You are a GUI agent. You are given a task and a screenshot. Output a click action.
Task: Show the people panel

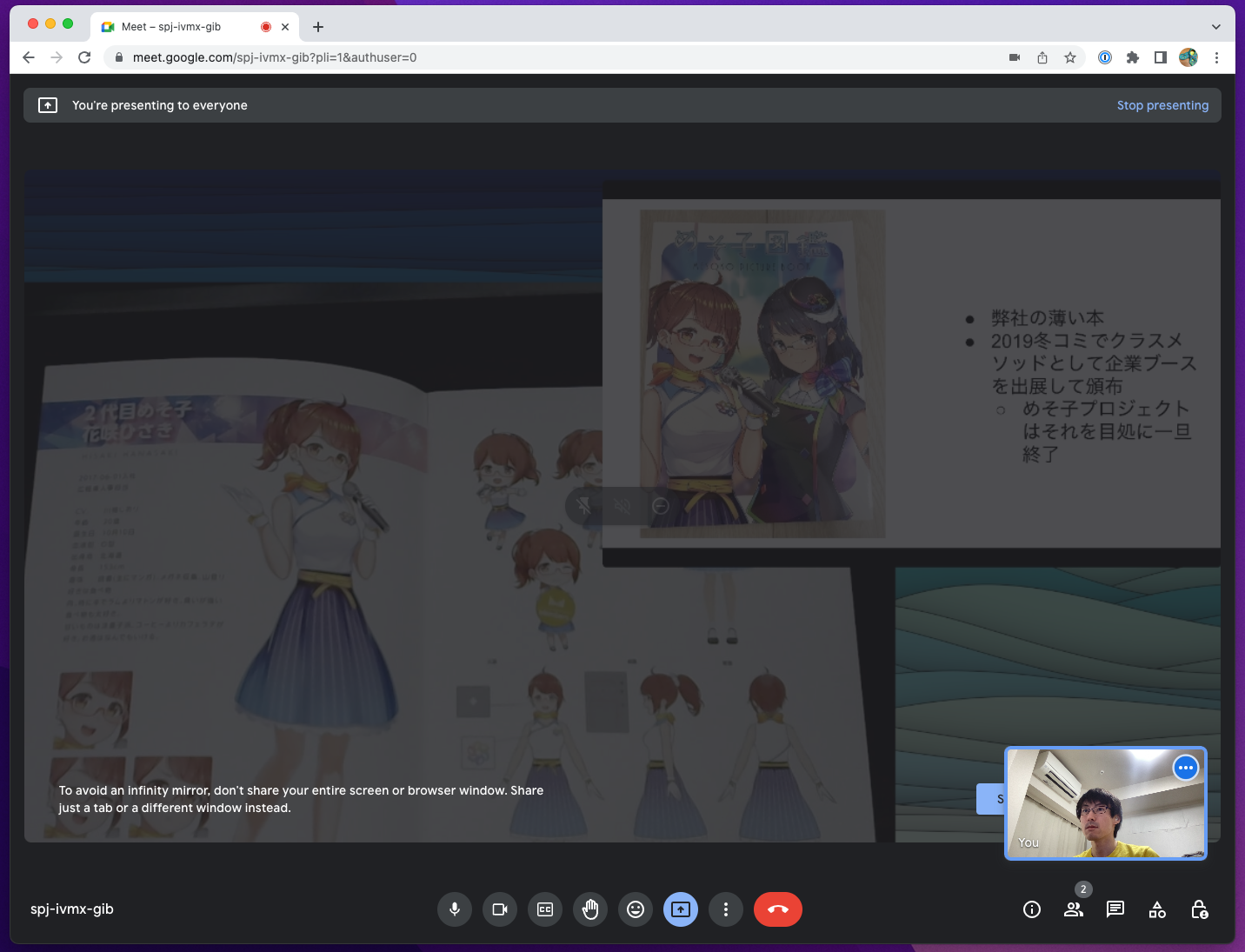(1074, 909)
